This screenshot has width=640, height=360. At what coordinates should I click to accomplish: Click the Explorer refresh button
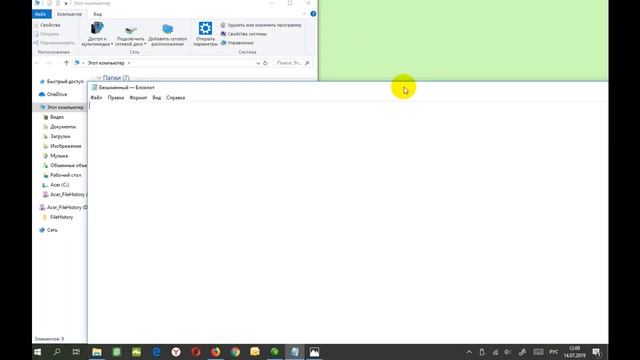coord(265,63)
